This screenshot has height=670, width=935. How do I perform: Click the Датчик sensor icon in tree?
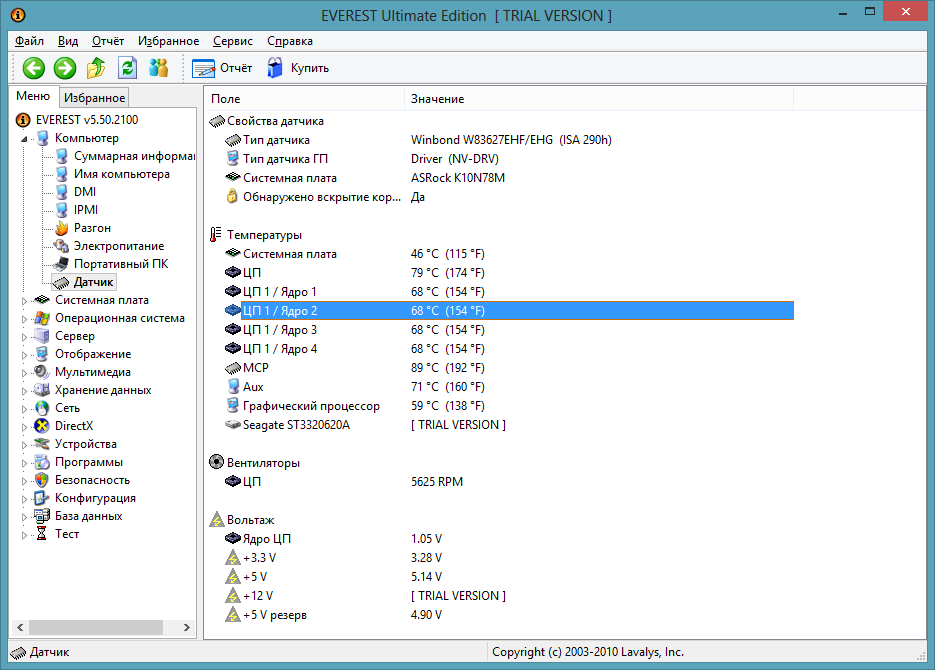click(x=61, y=283)
